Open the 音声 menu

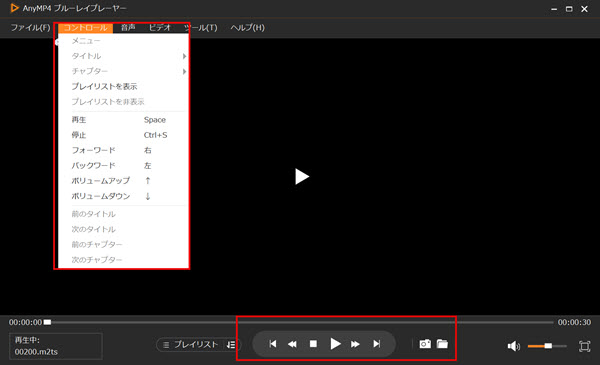(x=128, y=28)
